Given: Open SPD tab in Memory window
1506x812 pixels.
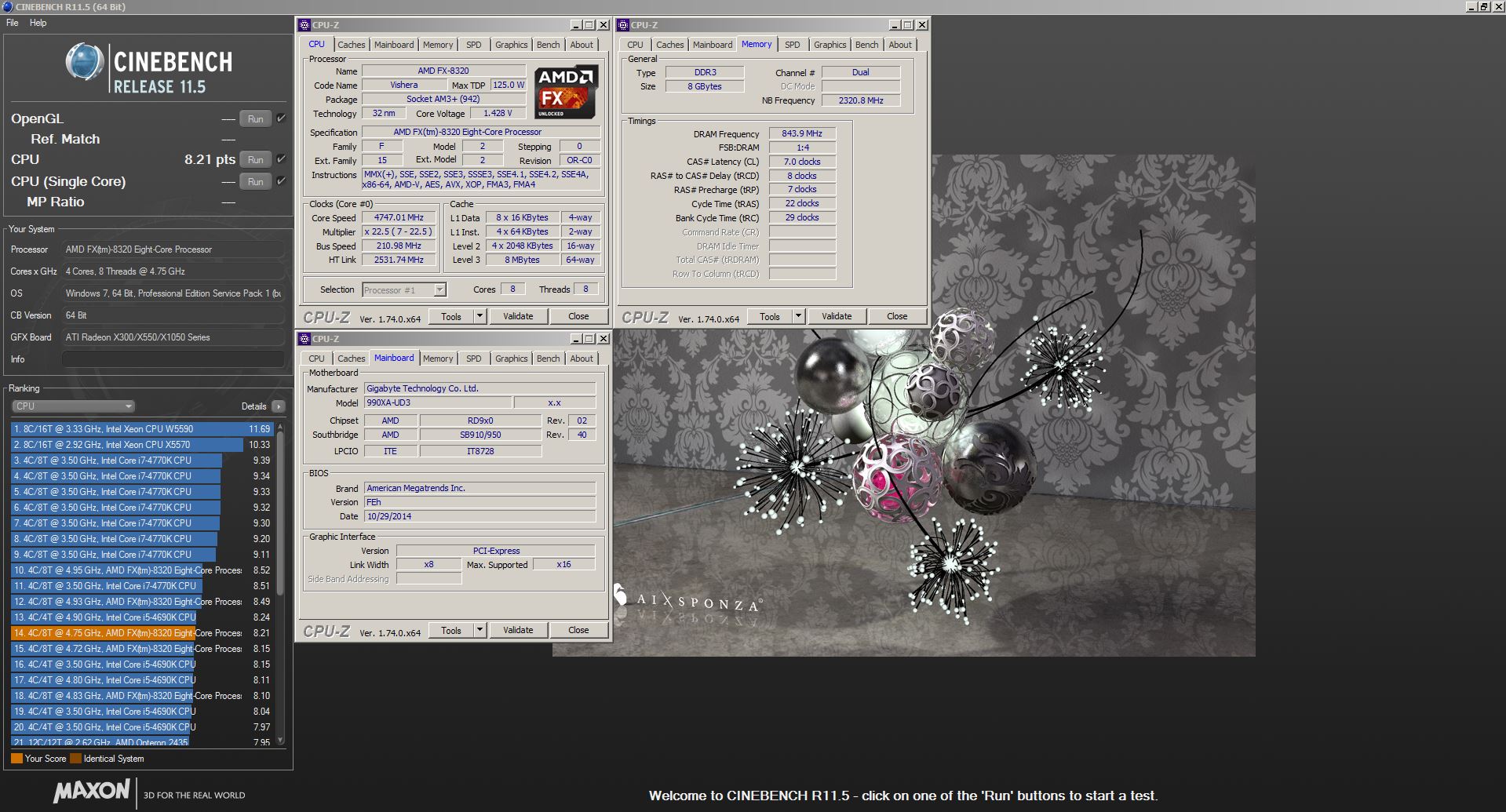Looking at the screenshot, I should pyautogui.click(x=793, y=45).
